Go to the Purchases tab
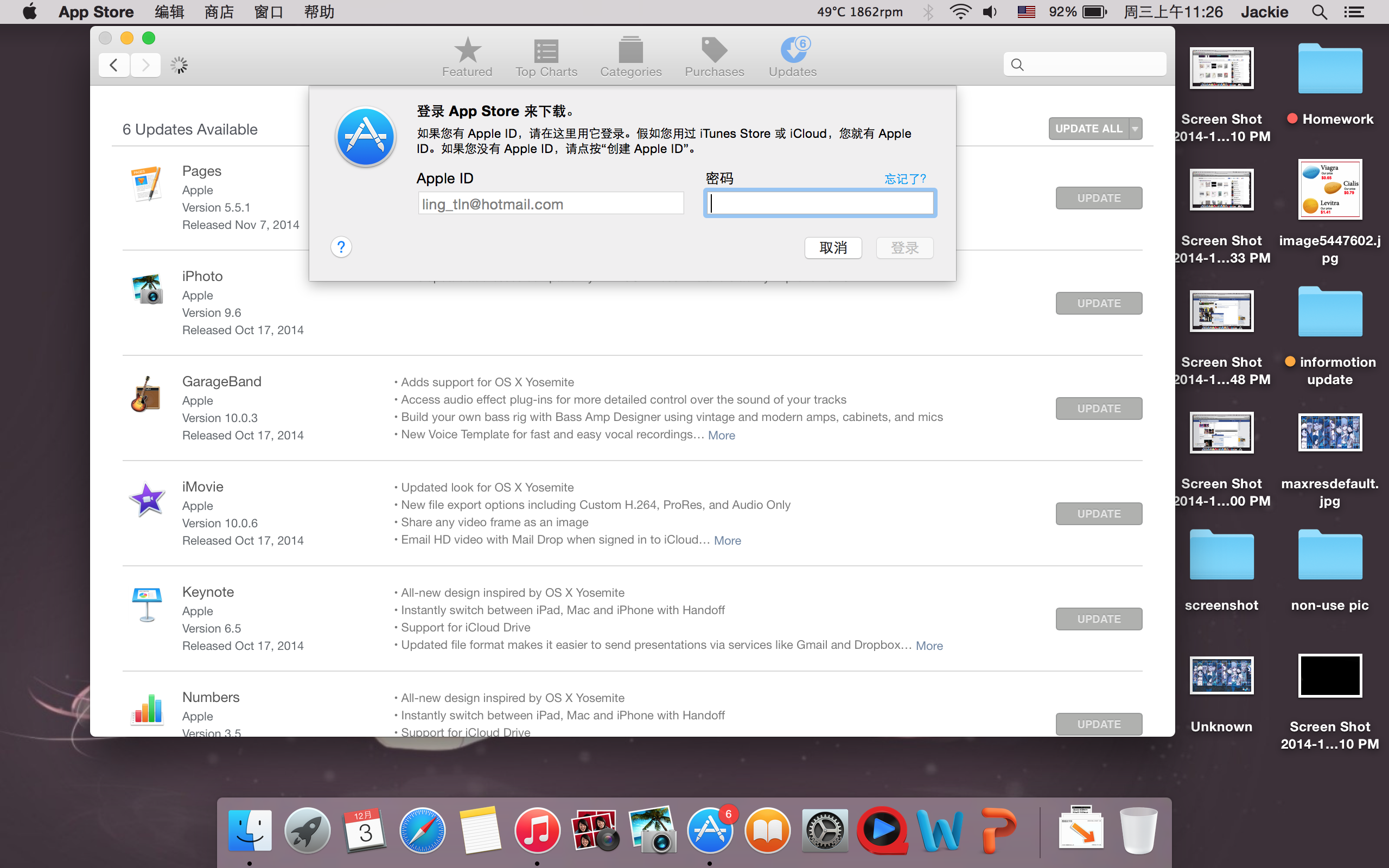Viewport: 1389px width, 868px height. 714,57
